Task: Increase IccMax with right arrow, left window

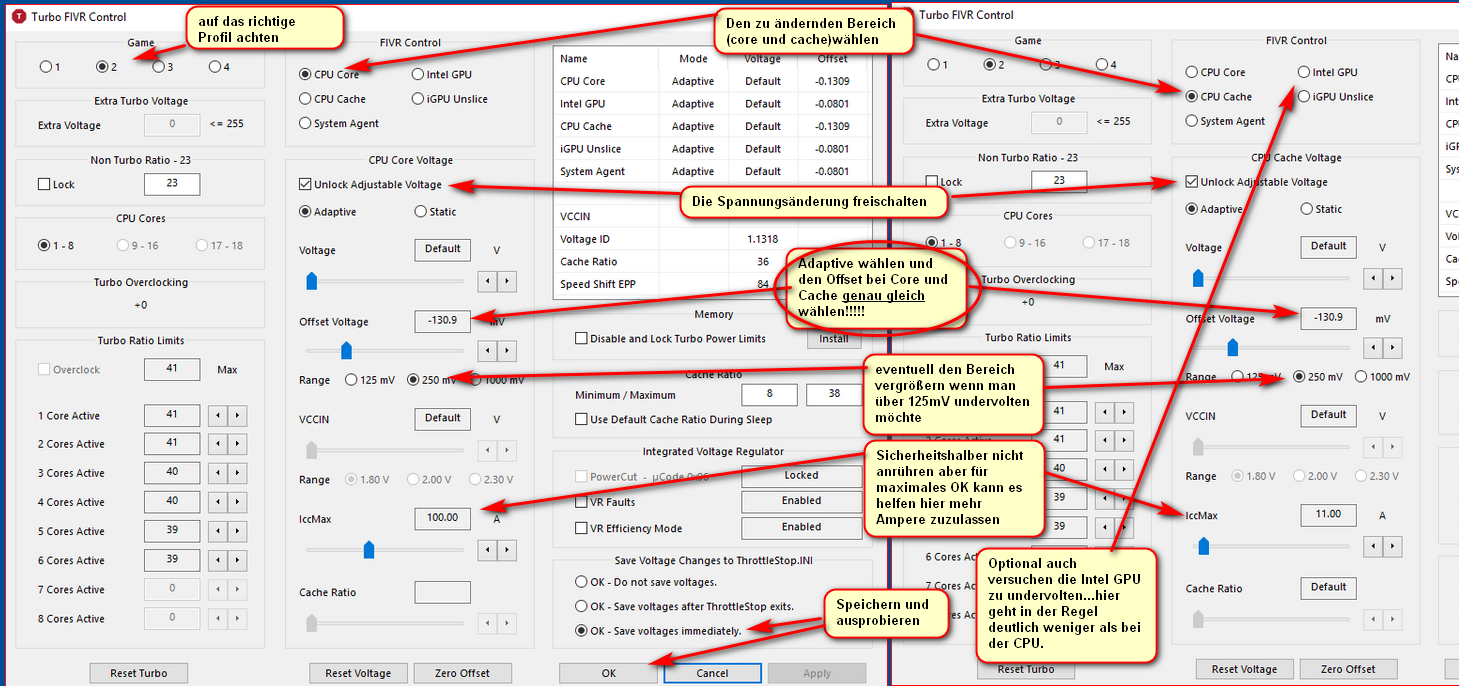Action: 507,550
